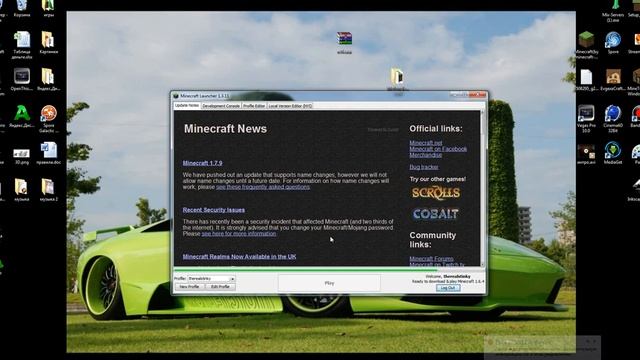This screenshot has height=360, width=640.
Task: Click the Scrolls game logo
Action: click(x=436, y=193)
